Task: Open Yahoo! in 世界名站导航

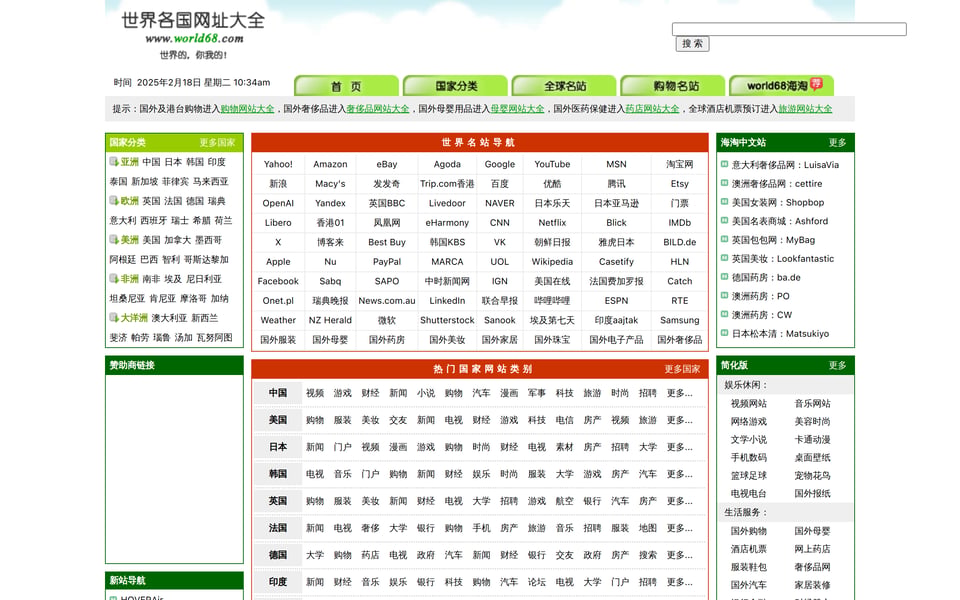Action: [x=278, y=164]
